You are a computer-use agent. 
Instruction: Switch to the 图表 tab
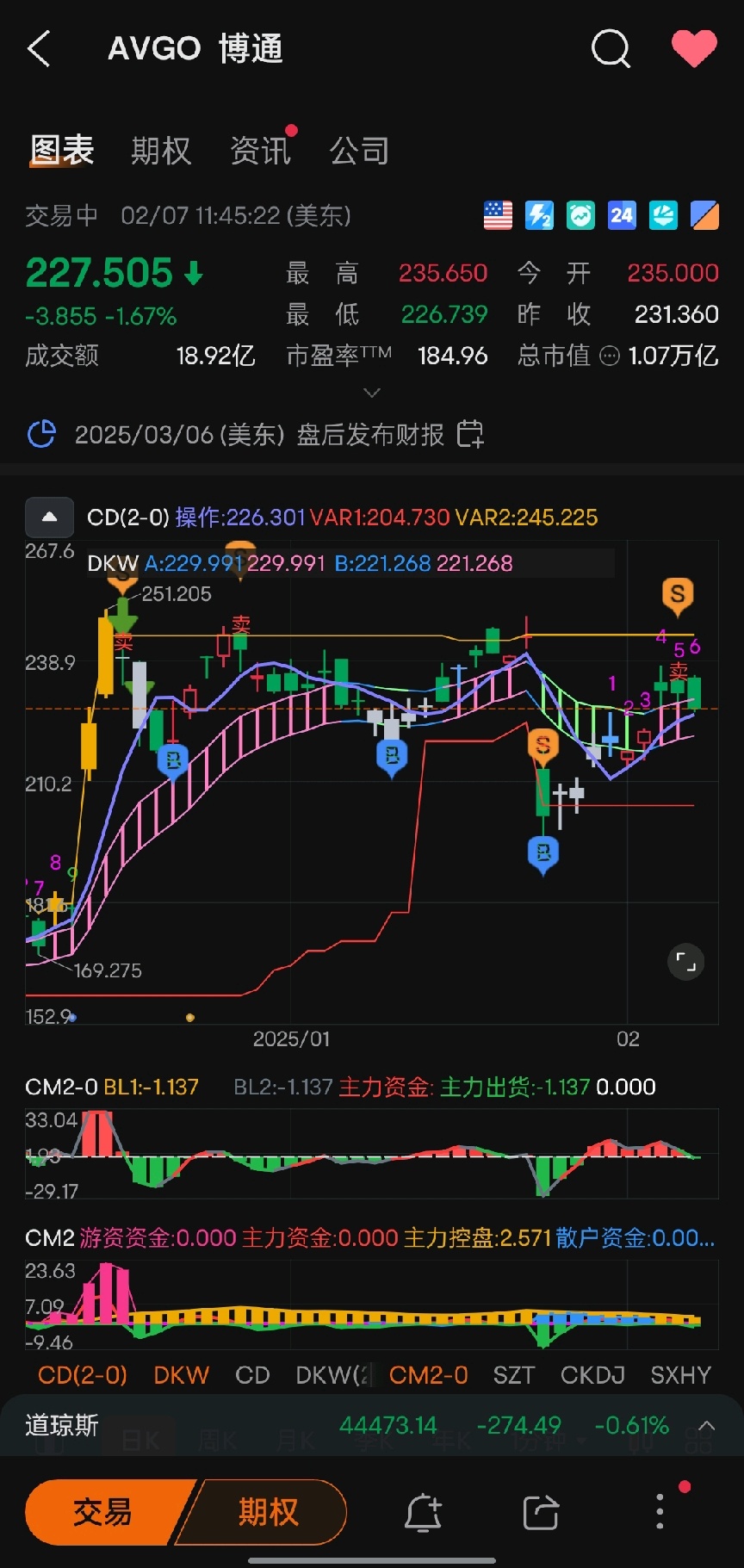coord(62,151)
